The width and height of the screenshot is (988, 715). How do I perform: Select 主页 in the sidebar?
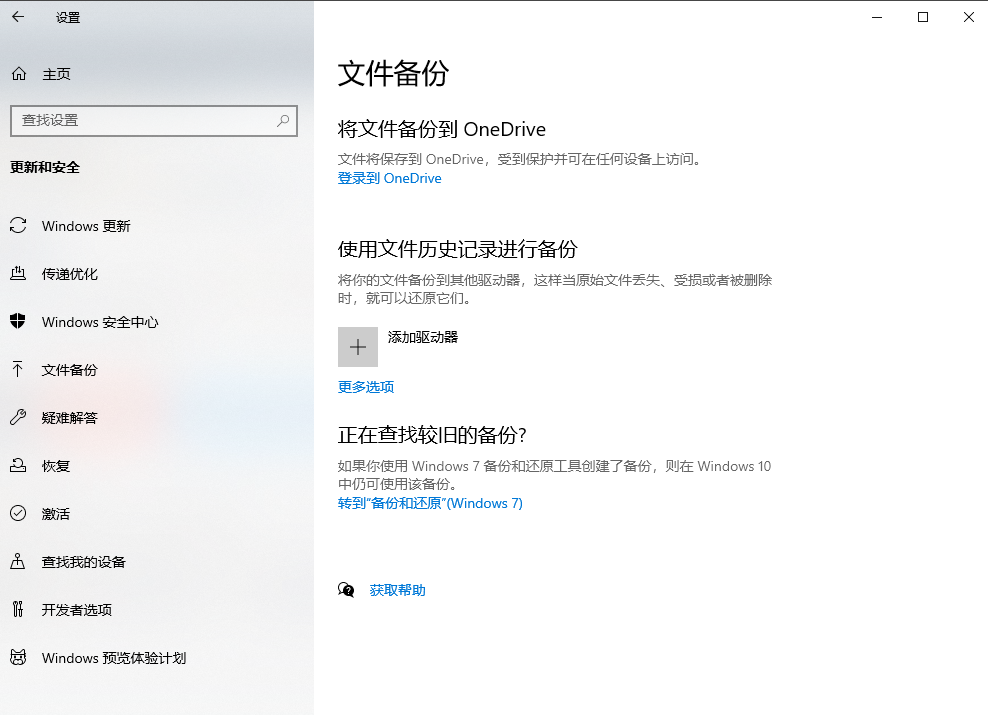[x=56, y=74]
